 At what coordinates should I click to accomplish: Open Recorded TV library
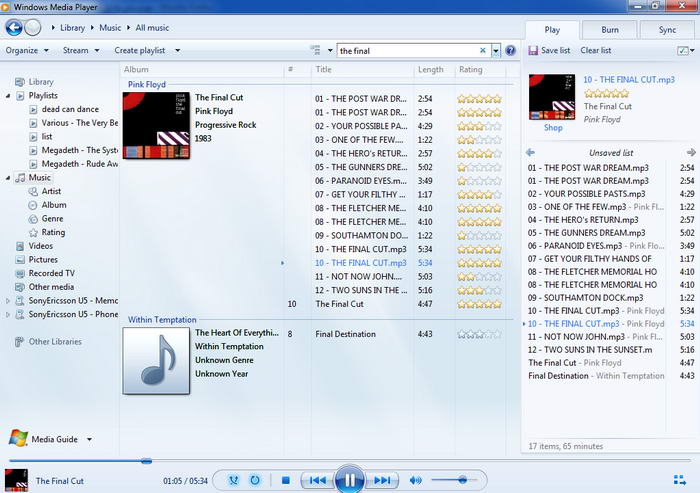(51, 273)
